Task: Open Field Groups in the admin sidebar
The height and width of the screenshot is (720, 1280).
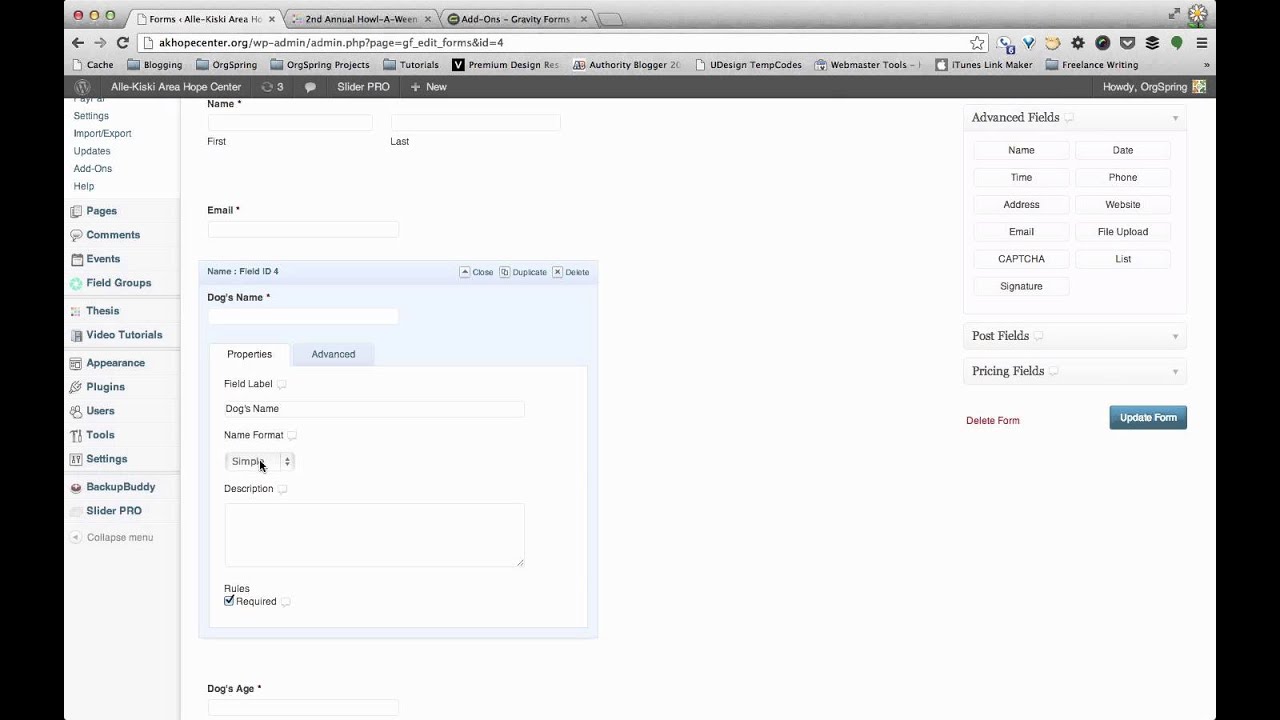Action: (118, 283)
